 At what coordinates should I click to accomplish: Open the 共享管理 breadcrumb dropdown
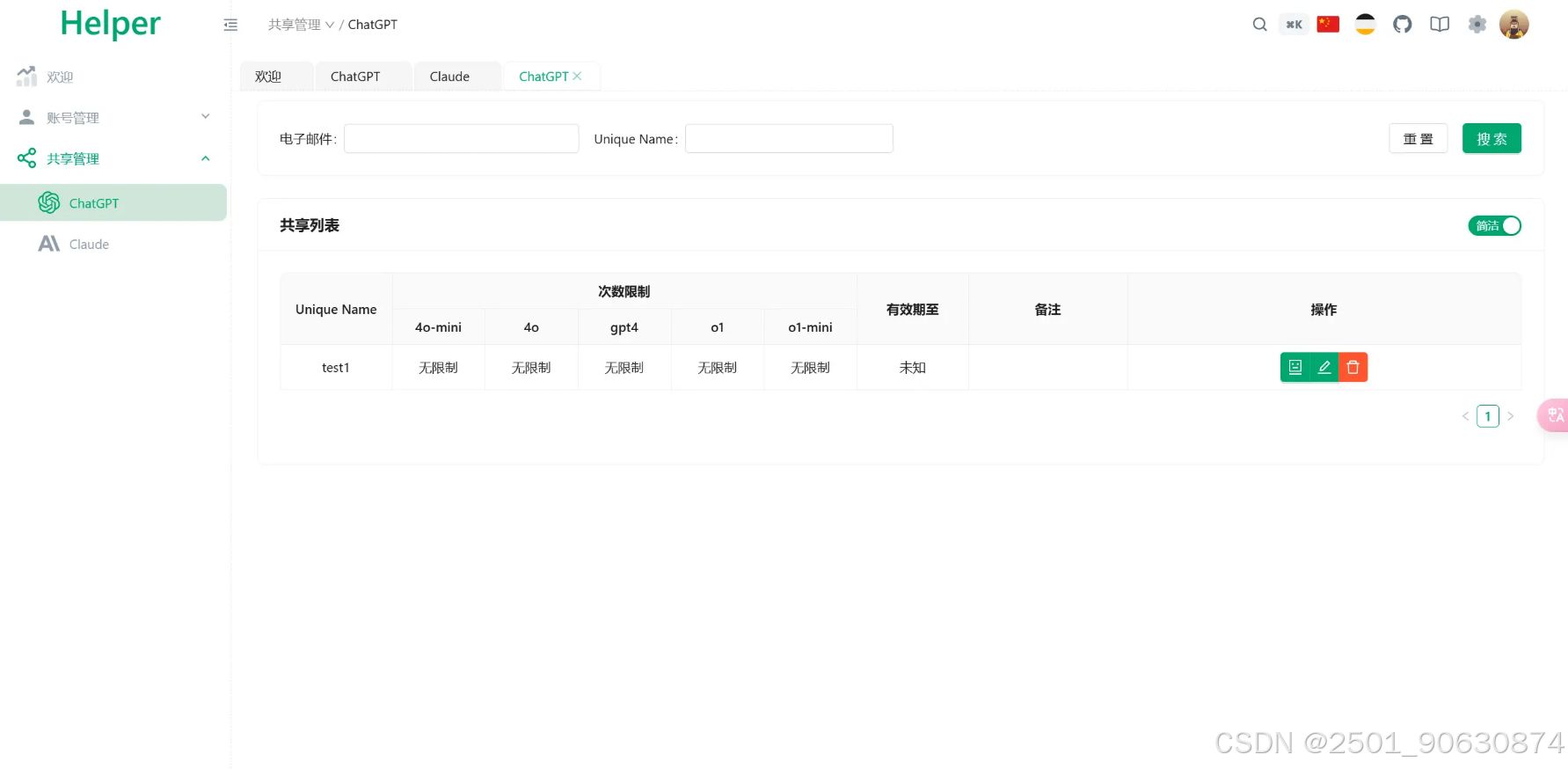(x=301, y=25)
